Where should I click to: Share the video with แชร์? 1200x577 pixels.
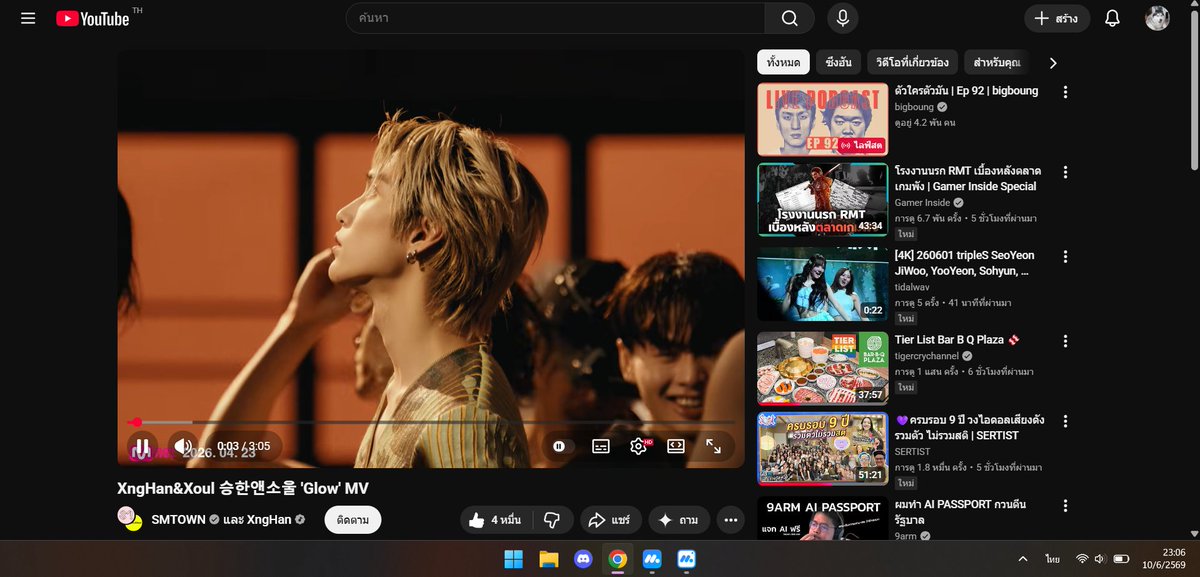click(609, 520)
